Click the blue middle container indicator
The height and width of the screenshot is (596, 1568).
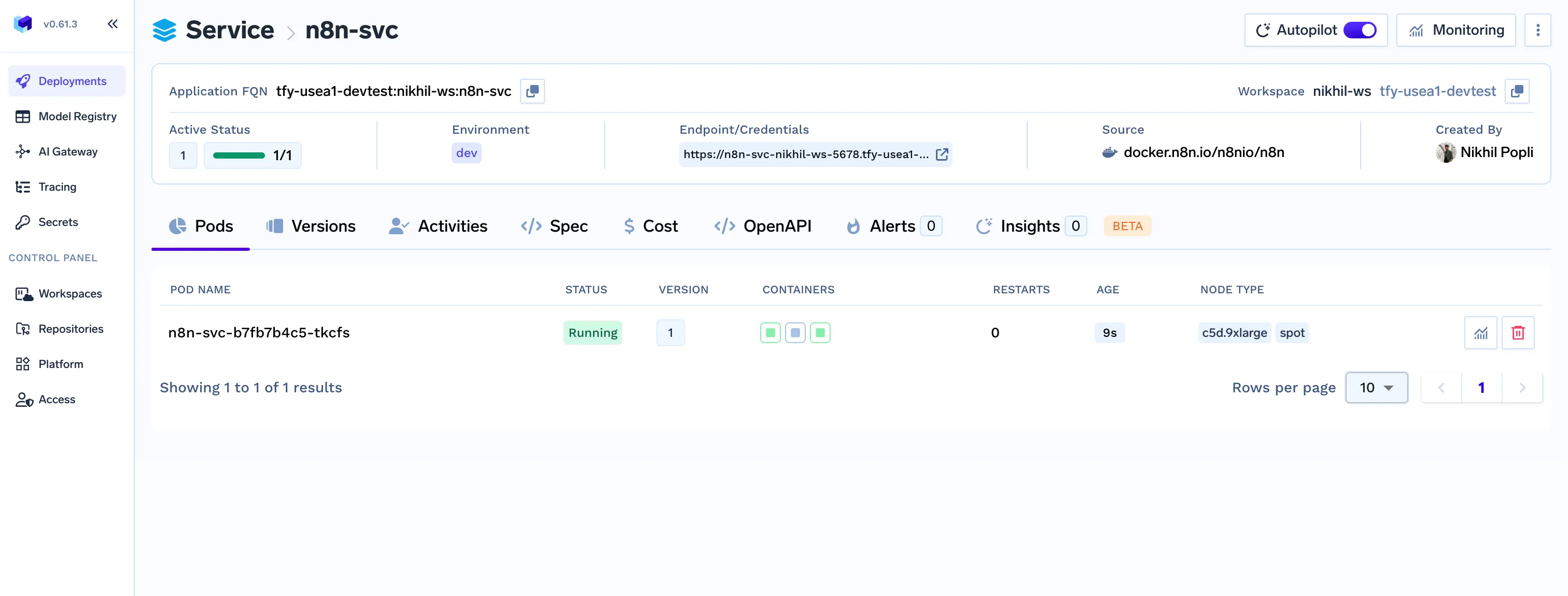pos(795,333)
